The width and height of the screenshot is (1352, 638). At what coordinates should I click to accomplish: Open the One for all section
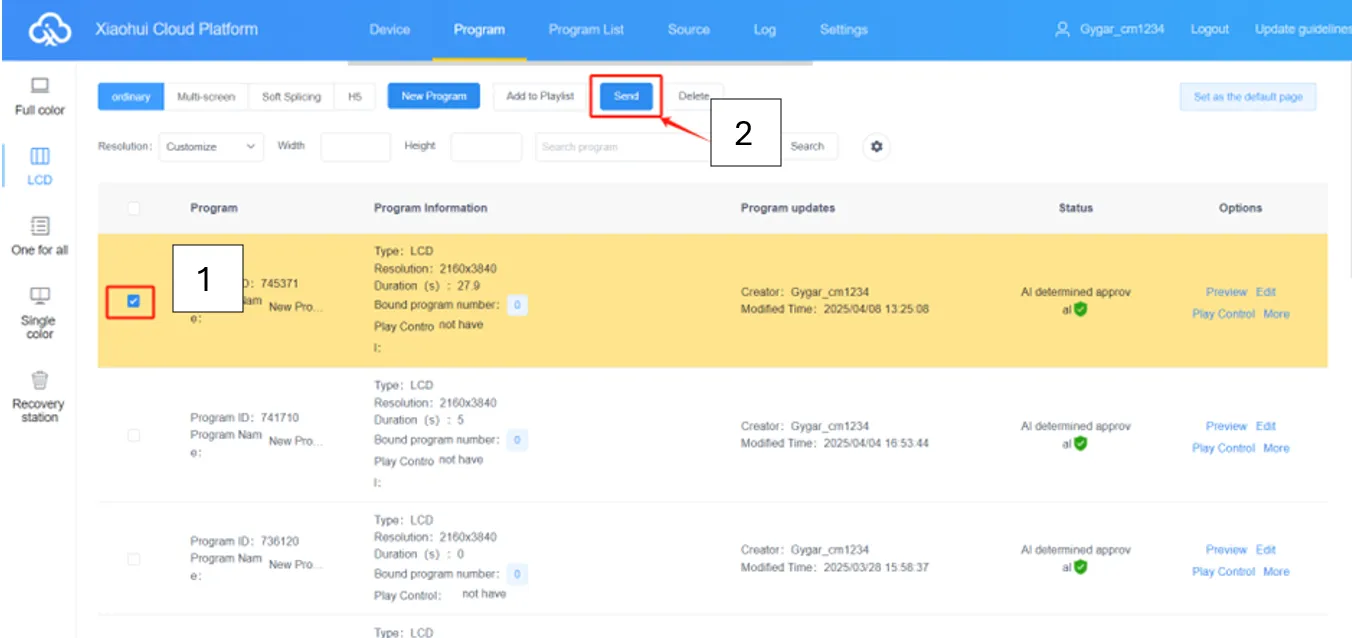pyautogui.click(x=40, y=236)
